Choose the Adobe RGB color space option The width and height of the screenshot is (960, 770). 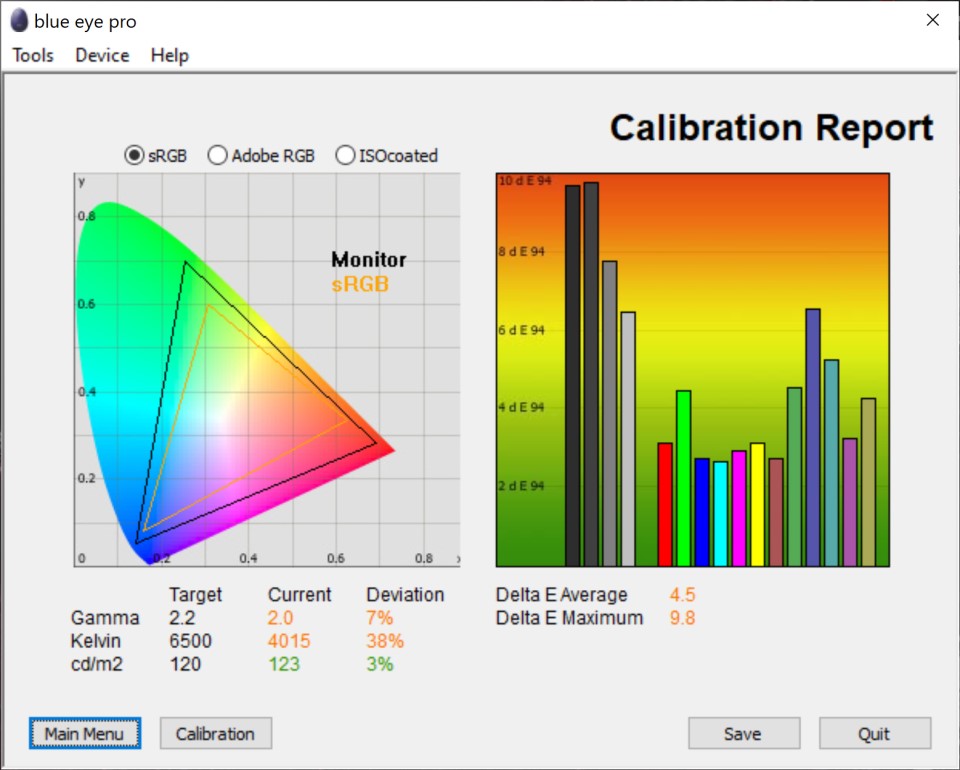(217, 155)
